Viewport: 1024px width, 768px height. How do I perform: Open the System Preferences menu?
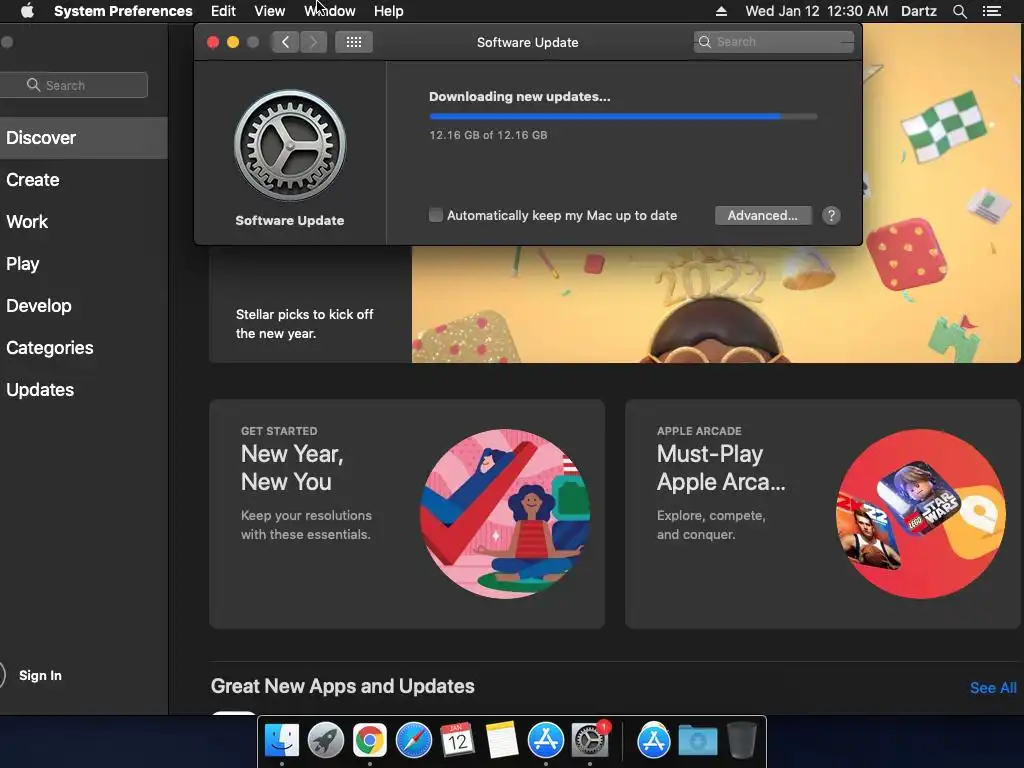coord(123,11)
